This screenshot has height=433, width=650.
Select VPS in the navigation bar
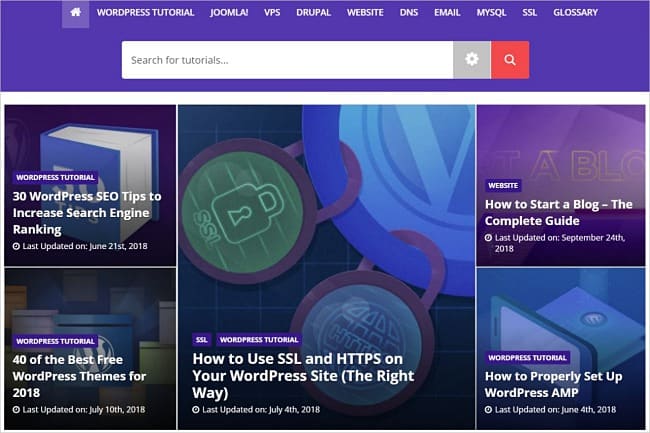click(x=272, y=12)
